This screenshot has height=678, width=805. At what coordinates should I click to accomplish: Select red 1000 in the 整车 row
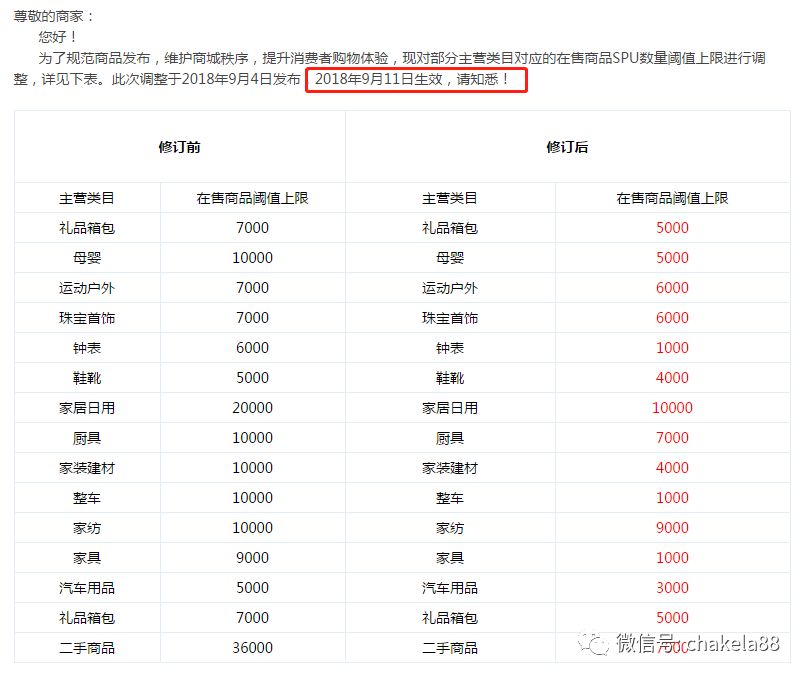coord(672,498)
